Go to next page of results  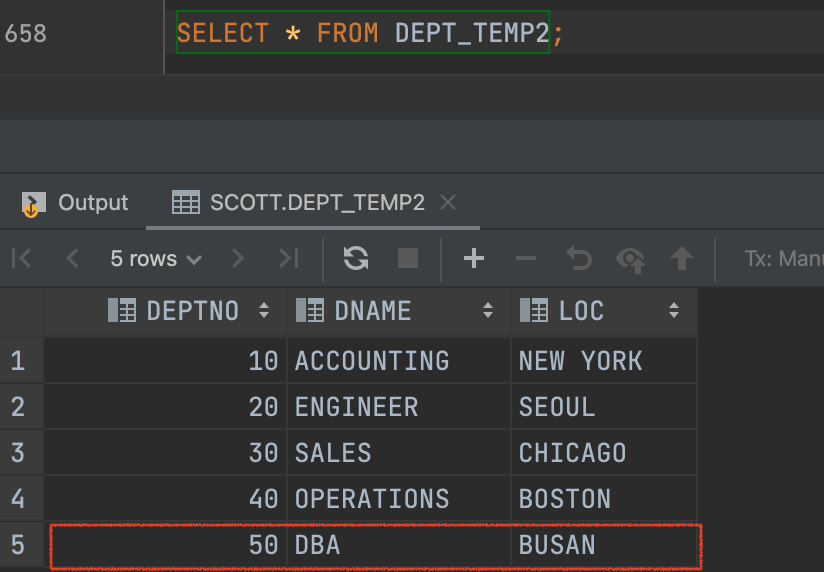point(238,258)
